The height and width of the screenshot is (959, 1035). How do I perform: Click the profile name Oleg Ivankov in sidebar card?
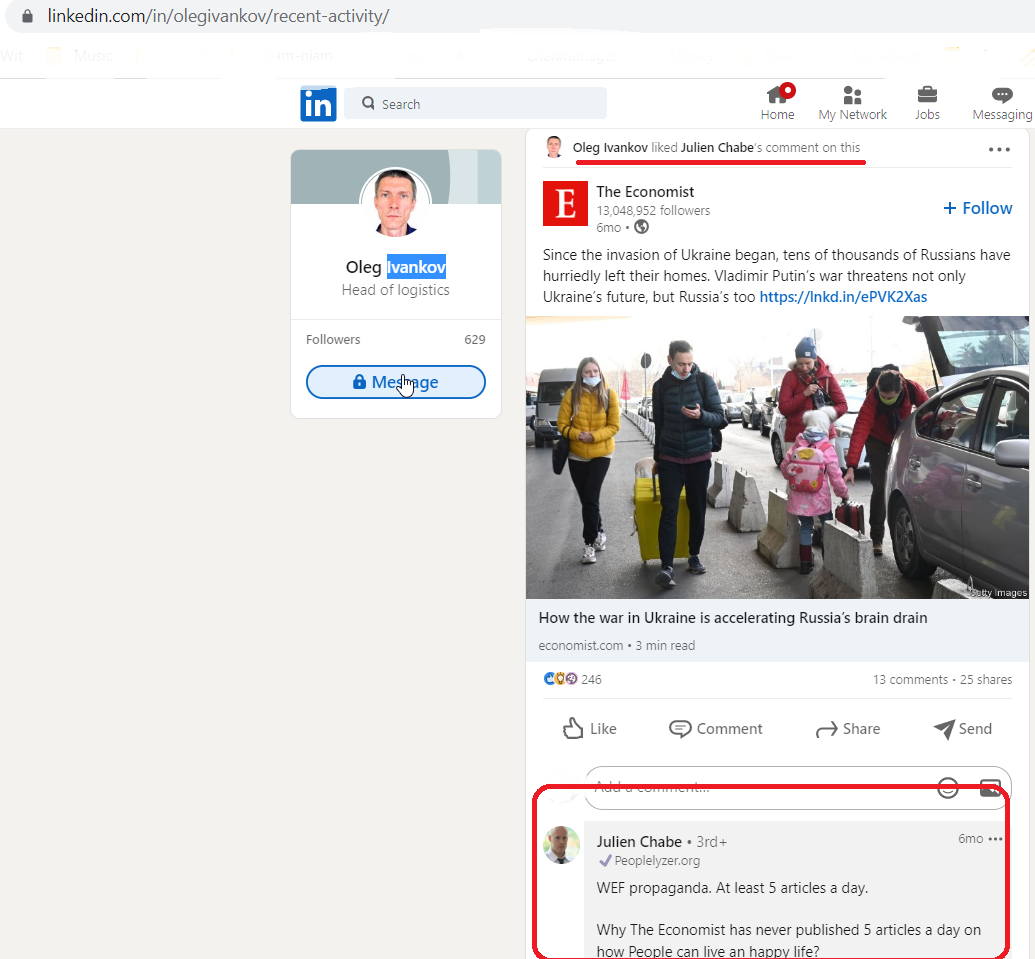pyautogui.click(x=395, y=267)
